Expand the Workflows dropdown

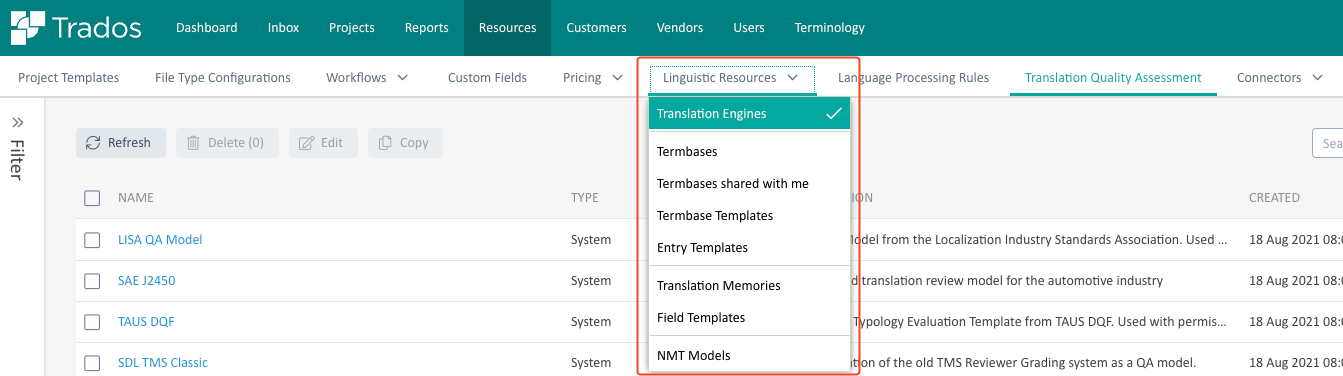pos(367,77)
